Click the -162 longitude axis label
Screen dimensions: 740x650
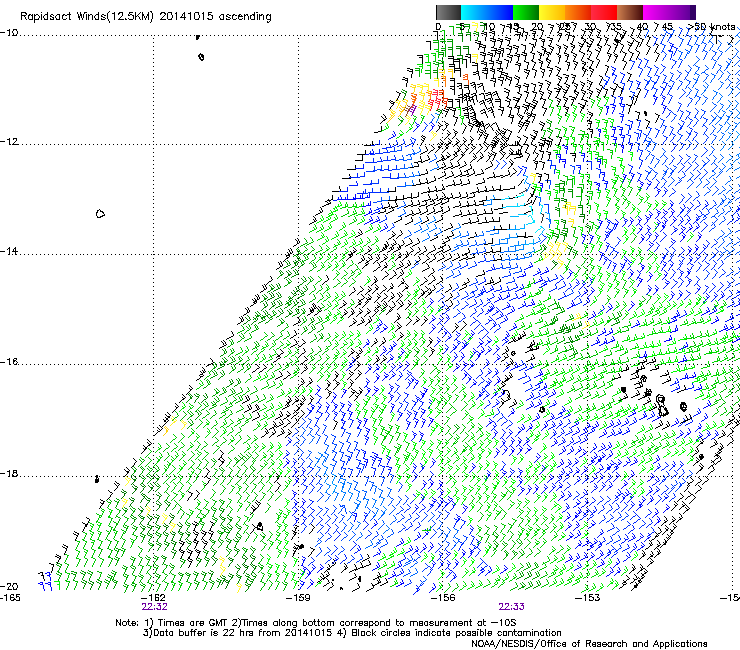tap(153, 598)
